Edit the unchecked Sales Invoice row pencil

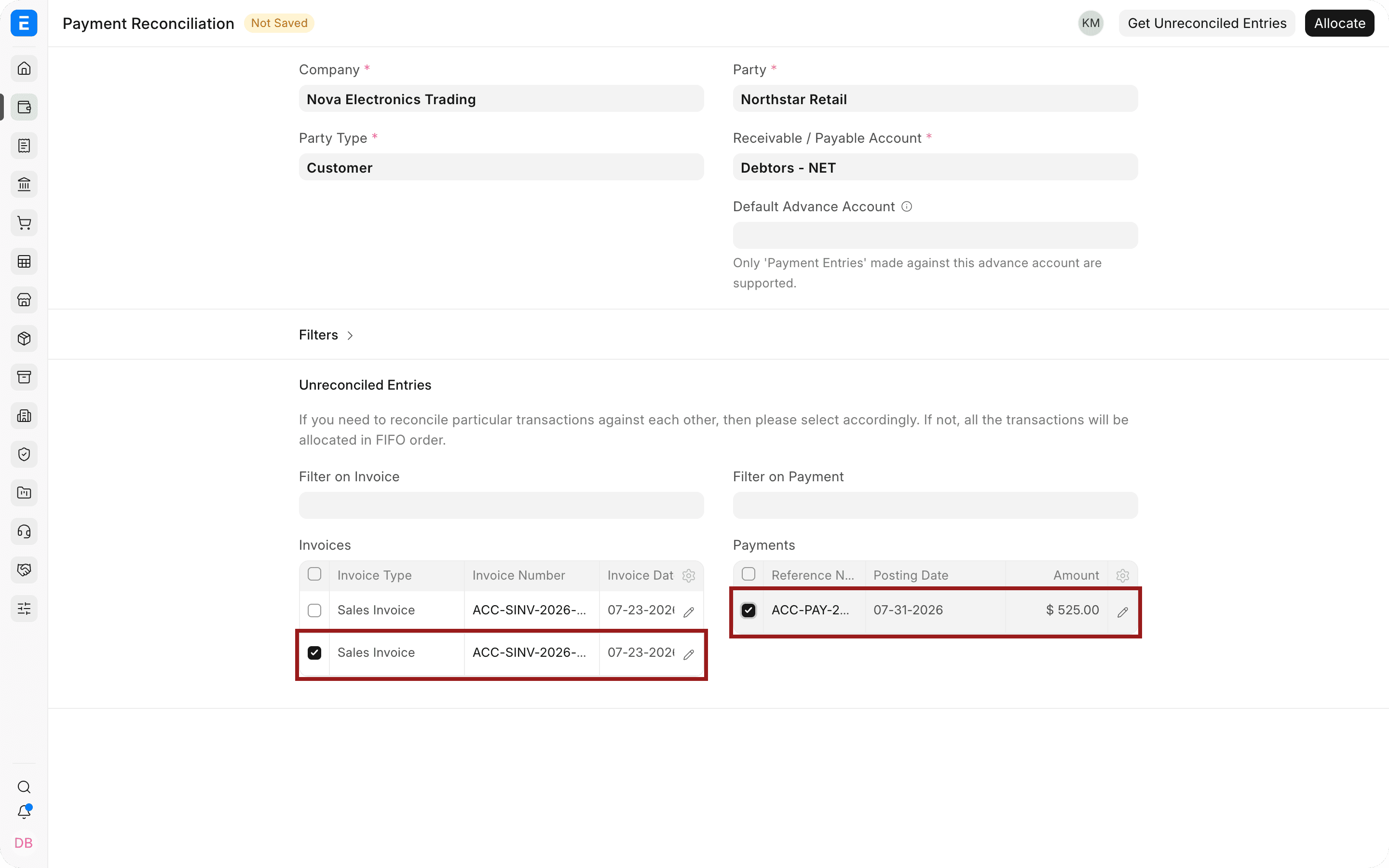pos(689,612)
